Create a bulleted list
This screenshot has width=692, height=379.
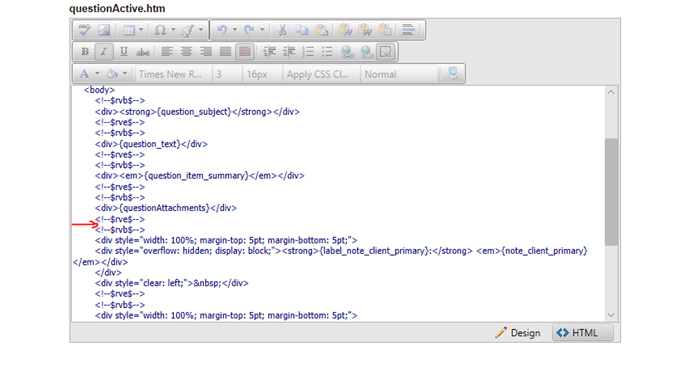(x=327, y=52)
